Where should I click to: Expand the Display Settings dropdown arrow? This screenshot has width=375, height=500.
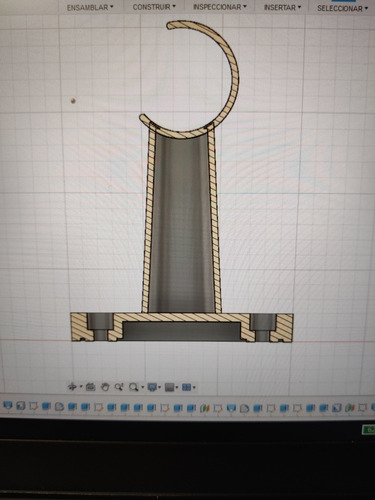pyautogui.click(x=160, y=387)
